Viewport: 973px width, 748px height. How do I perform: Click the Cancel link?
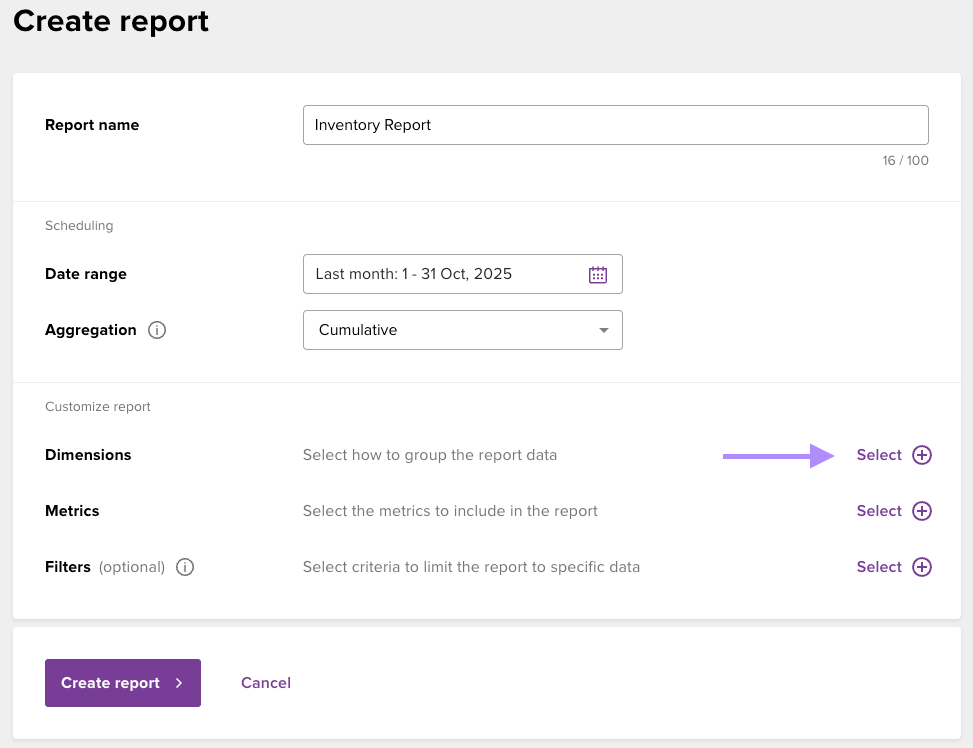pyautogui.click(x=266, y=683)
